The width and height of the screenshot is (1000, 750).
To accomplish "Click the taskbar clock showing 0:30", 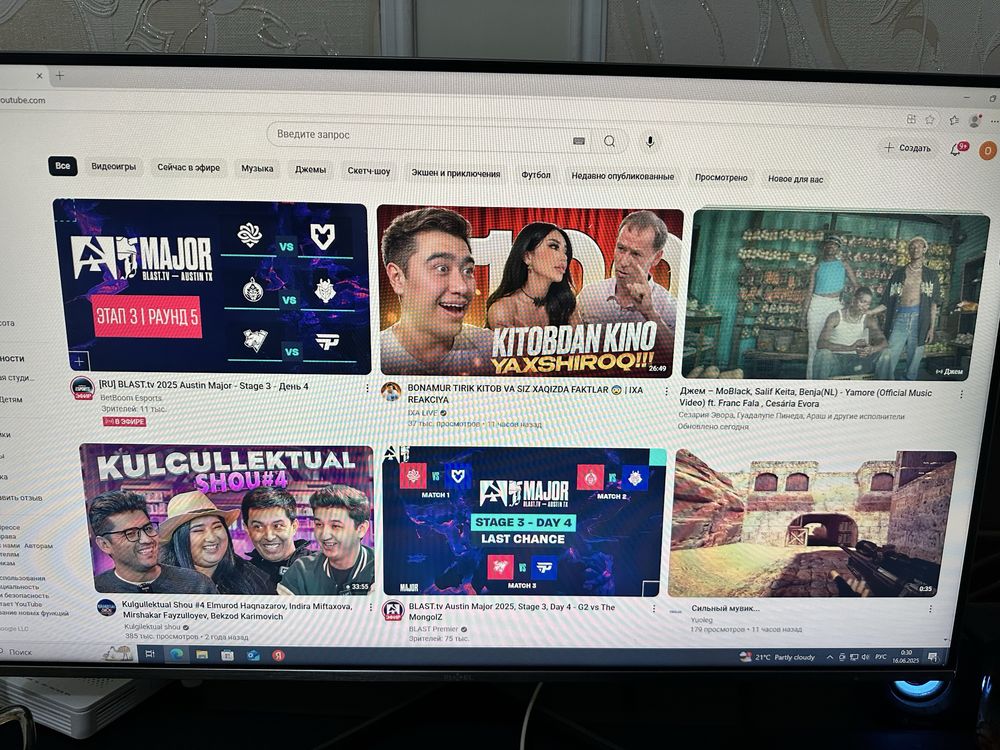I will tap(906, 657).
